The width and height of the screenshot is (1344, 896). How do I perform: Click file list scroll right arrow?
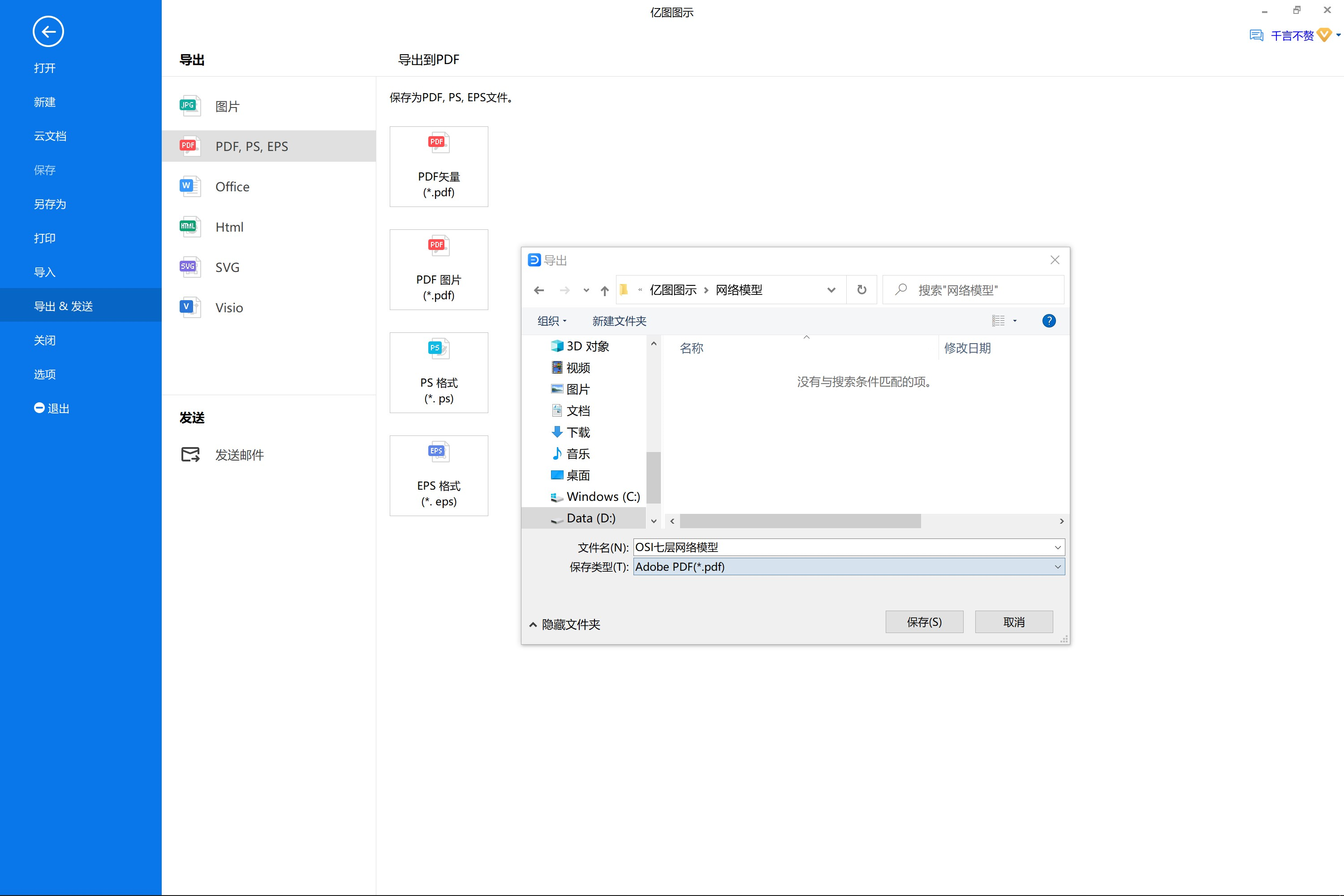click(x=1062, y=521)
